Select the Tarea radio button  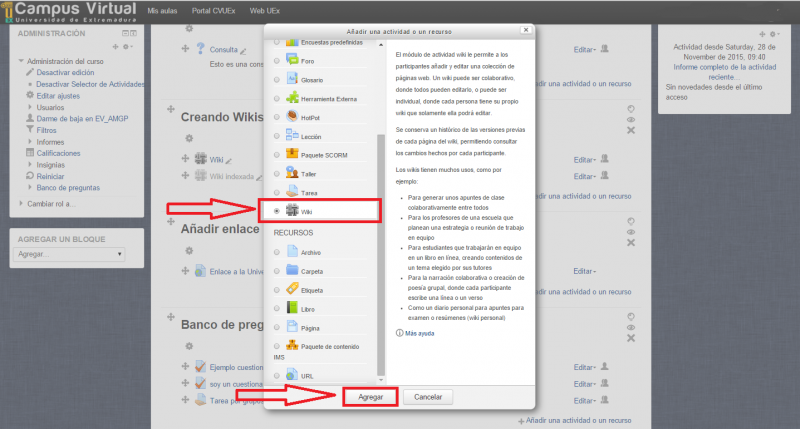coord(277,192)
